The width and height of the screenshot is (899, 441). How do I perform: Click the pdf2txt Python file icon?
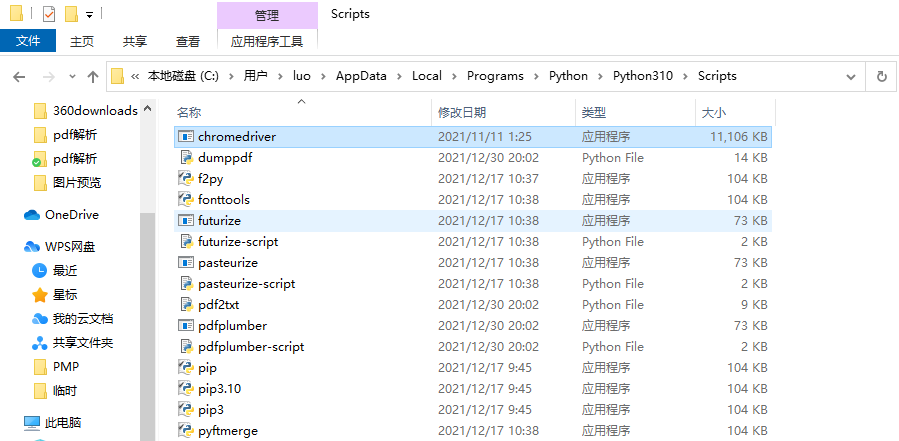(185, 305)
